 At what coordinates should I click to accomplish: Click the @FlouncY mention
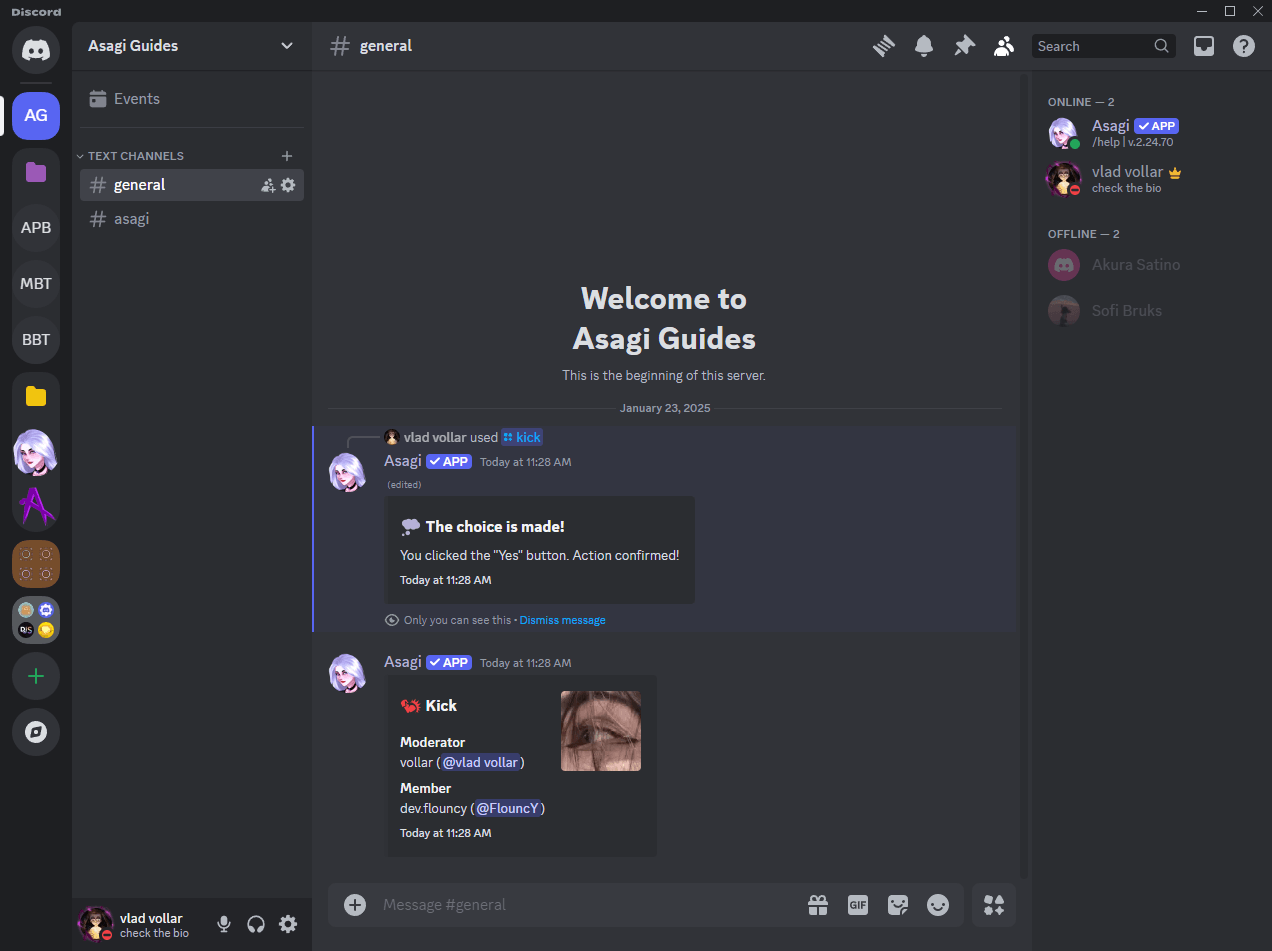[510, 808]
